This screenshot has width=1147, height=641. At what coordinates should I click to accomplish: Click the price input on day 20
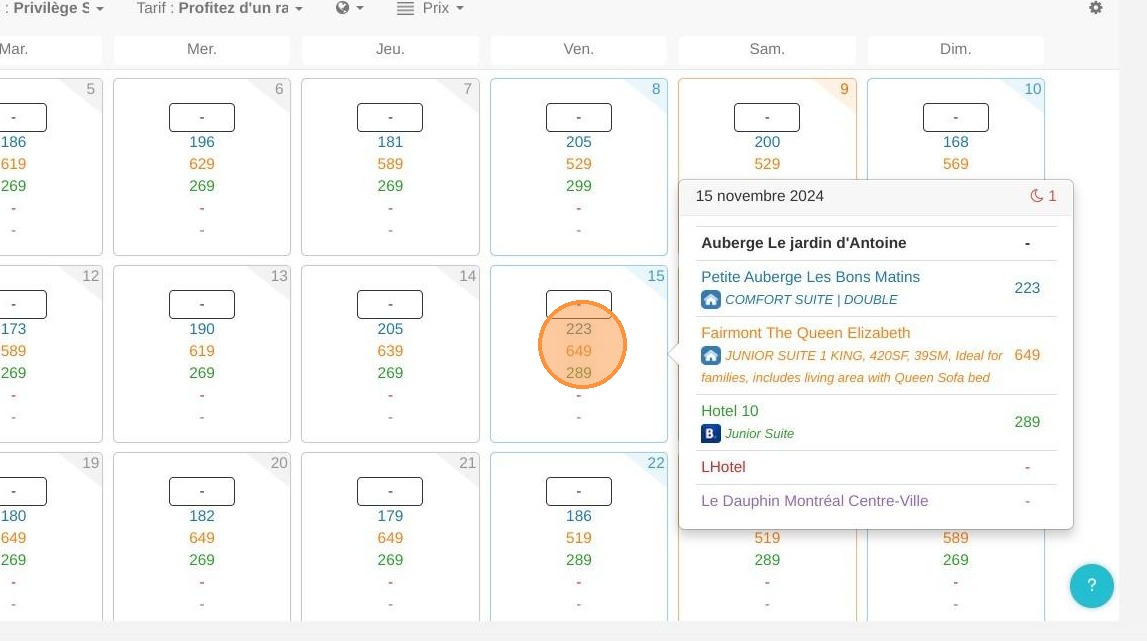202,491
